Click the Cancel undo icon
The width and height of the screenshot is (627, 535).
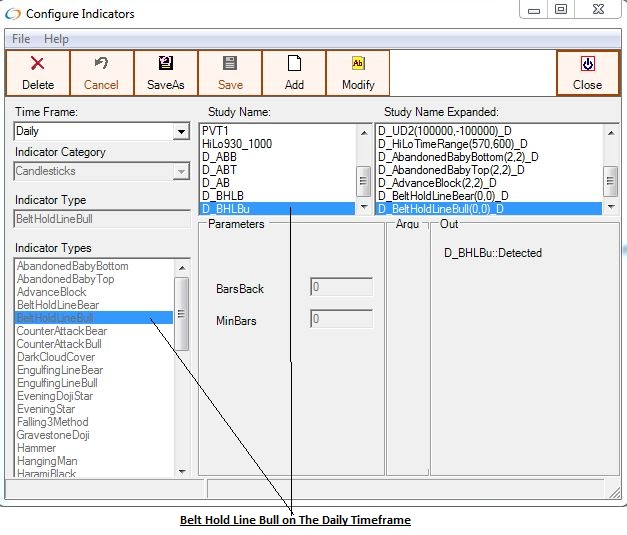click(101, 64)
